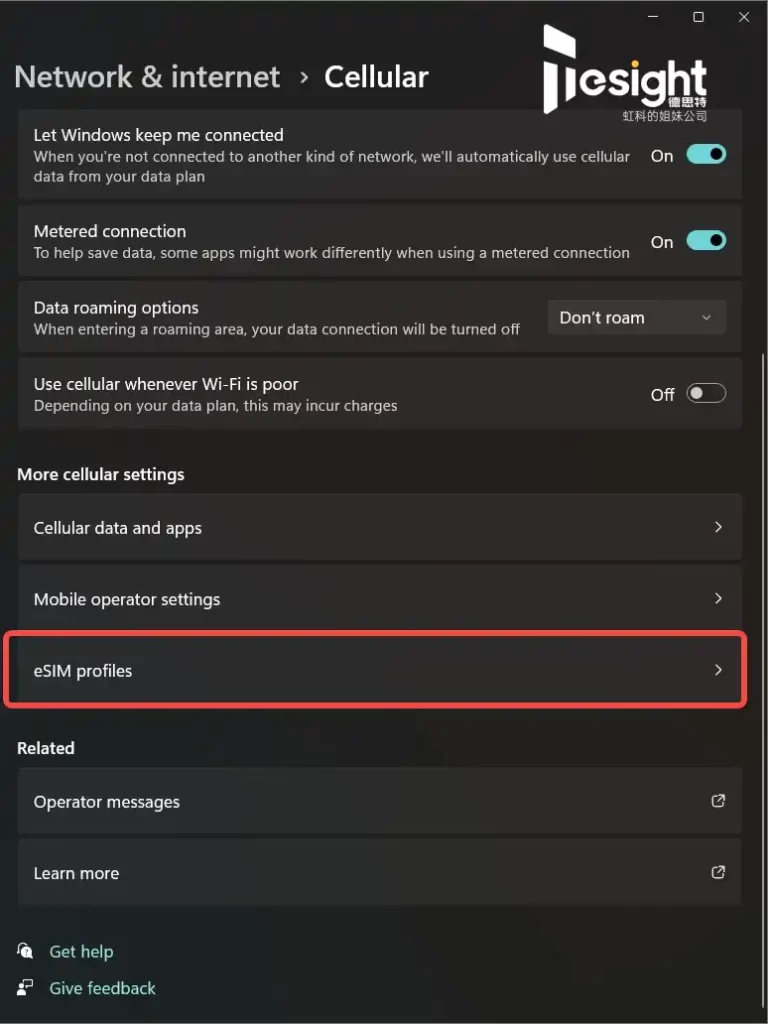The width and height of the screenshot is (768, 1024).
Task: Close the Settings window
Action: click(x=743, y=17)
